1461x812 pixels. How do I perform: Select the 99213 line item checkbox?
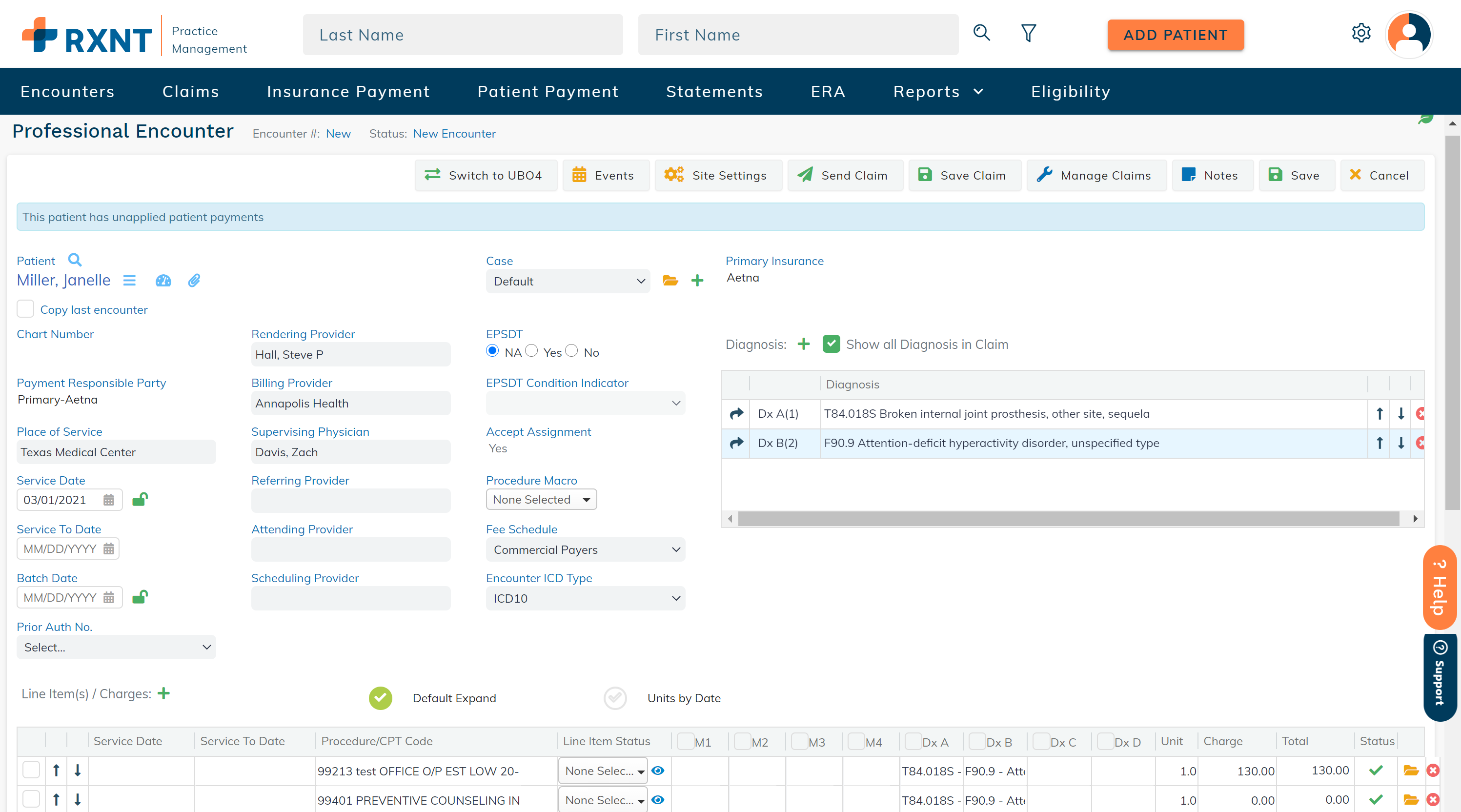31,770
